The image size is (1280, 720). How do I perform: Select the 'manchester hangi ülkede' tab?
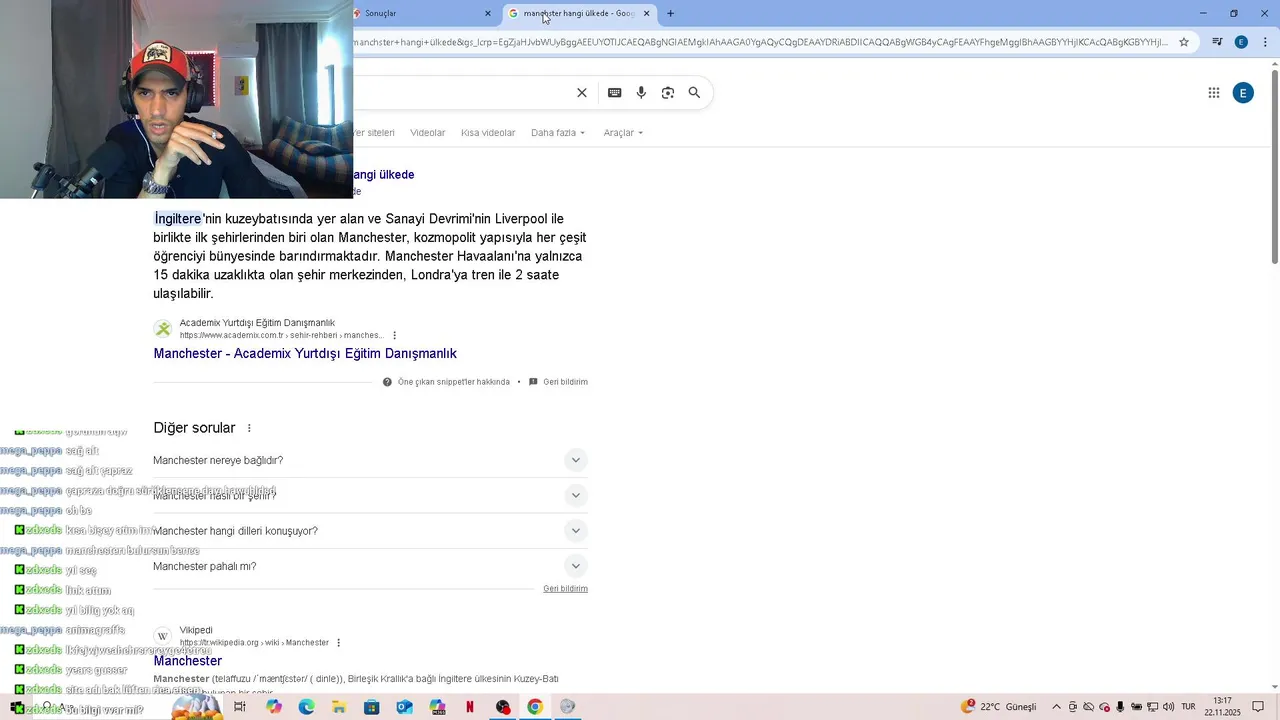point(580,13)
